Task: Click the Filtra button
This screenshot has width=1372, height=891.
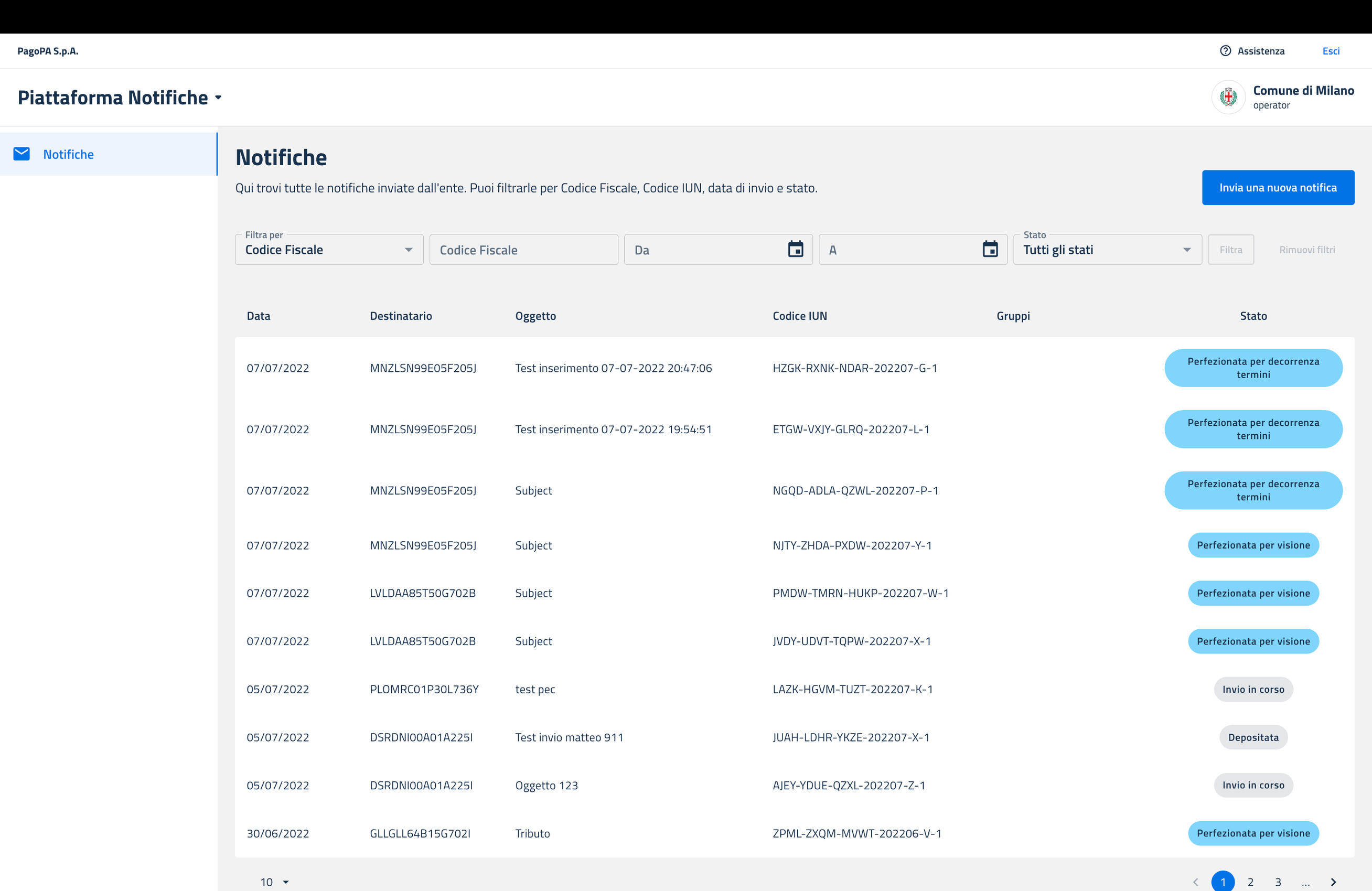Action: (x=1230, y=250)
